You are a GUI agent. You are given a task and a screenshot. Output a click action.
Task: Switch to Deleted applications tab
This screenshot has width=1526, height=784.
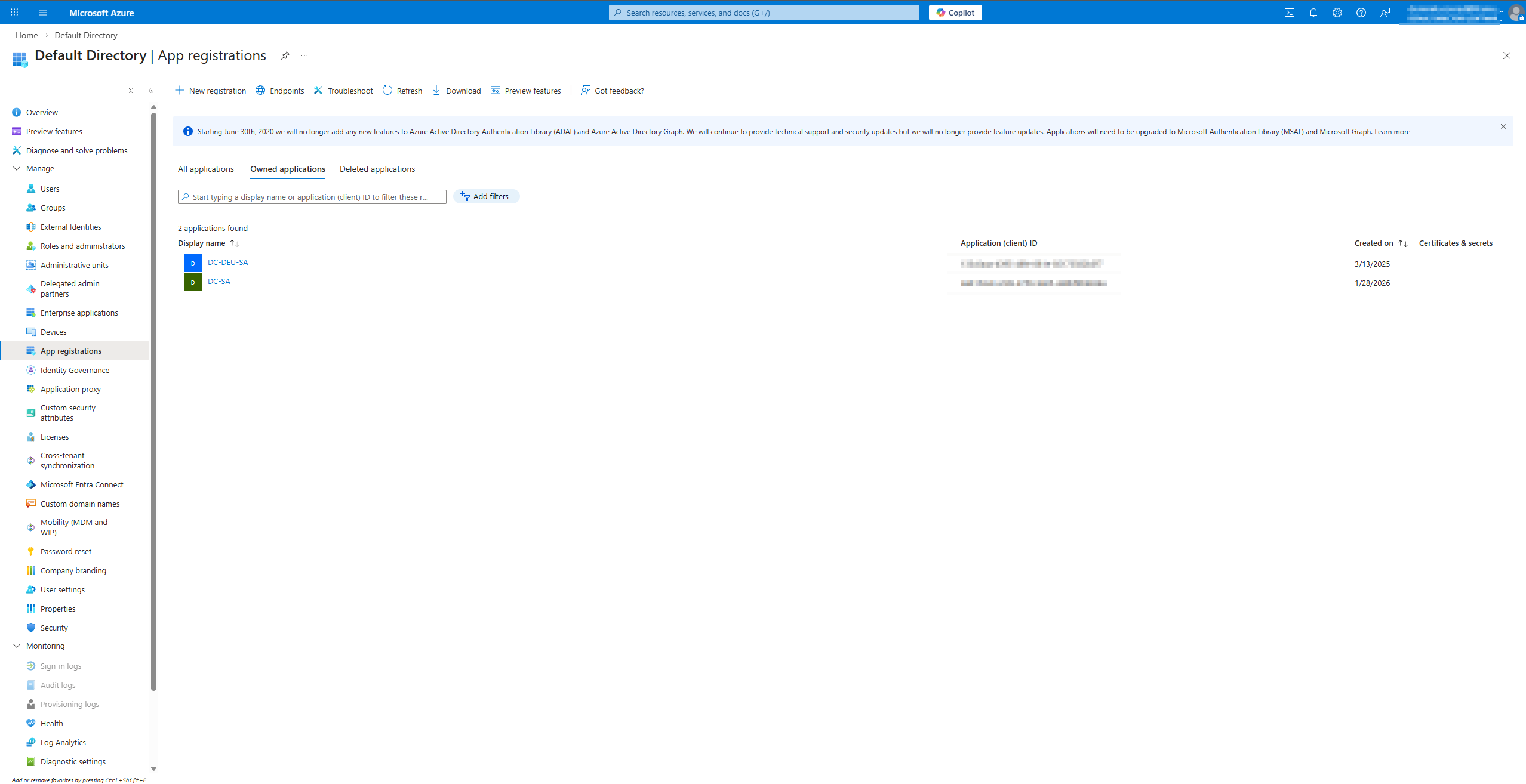tap(377, 169)
